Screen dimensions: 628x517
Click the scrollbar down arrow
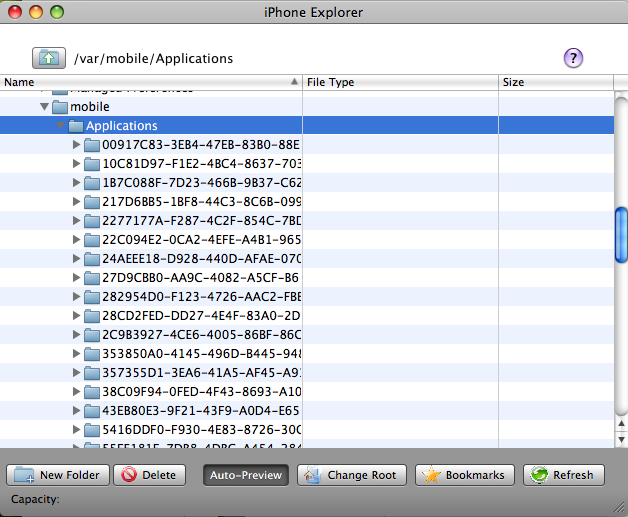[x=621, y=440]
